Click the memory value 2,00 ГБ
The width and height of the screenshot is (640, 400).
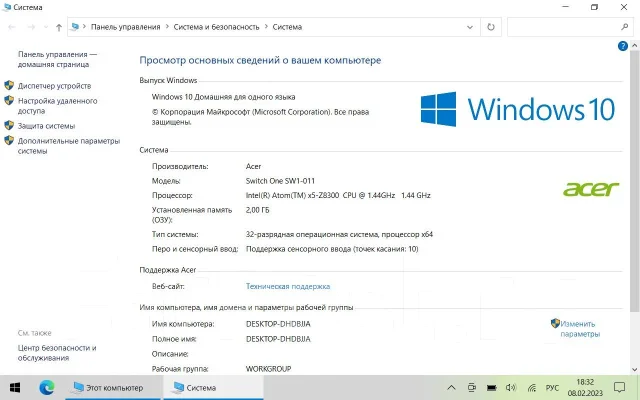pyautogui.click(x=258, y=210)
